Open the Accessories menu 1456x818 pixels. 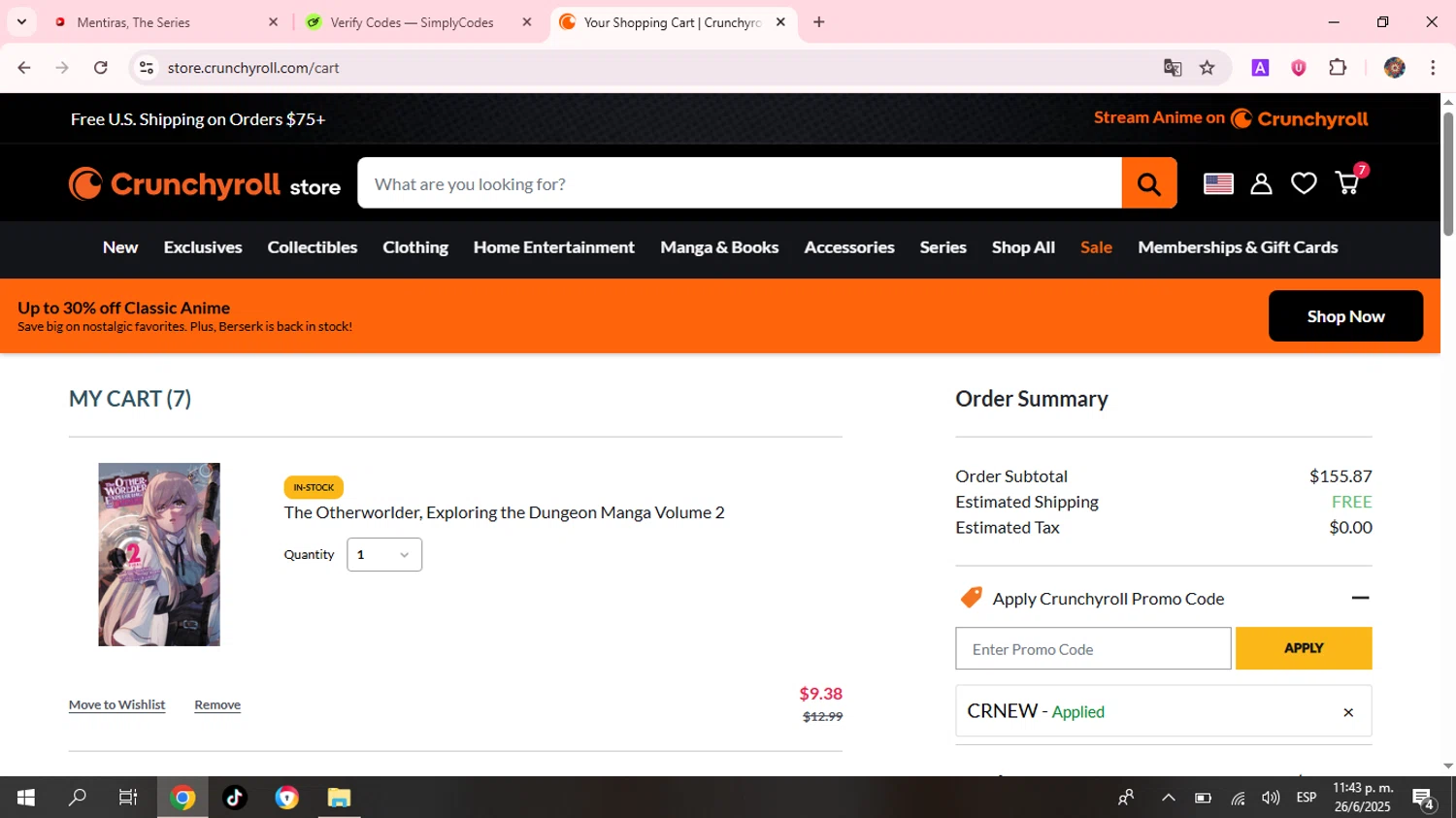[x=849, y=247]
